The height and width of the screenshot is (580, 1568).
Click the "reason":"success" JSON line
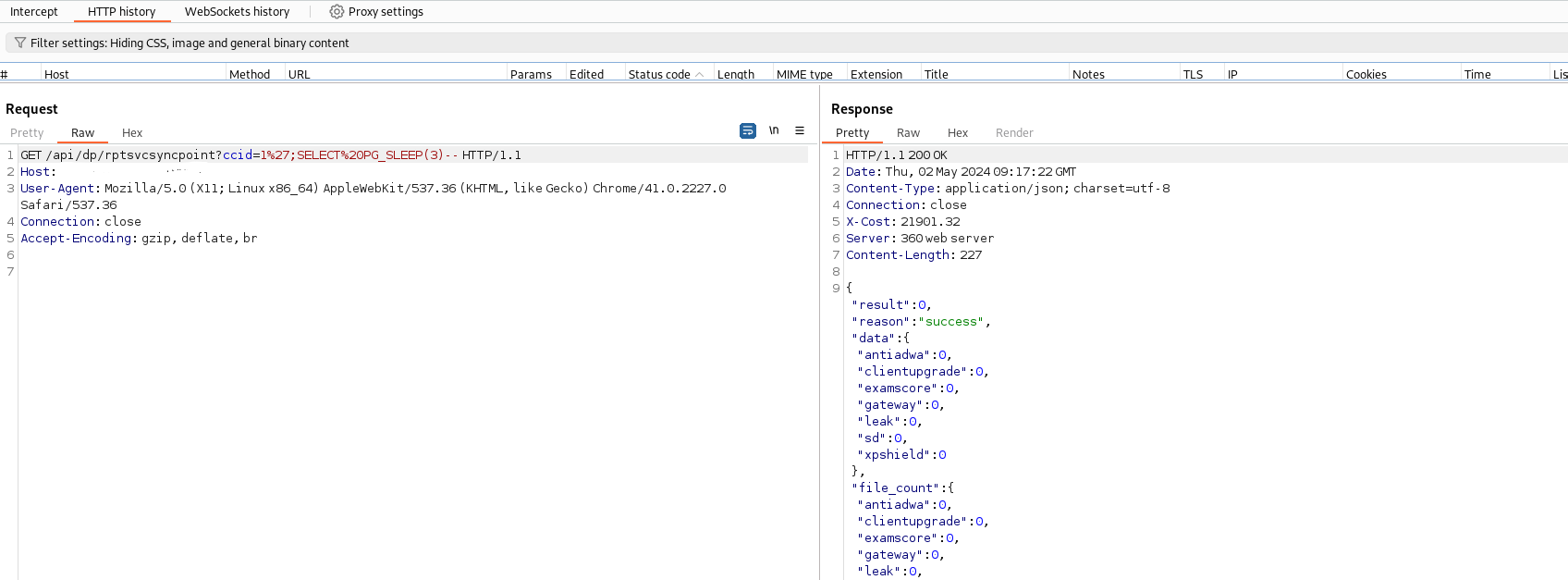point(921,322)
